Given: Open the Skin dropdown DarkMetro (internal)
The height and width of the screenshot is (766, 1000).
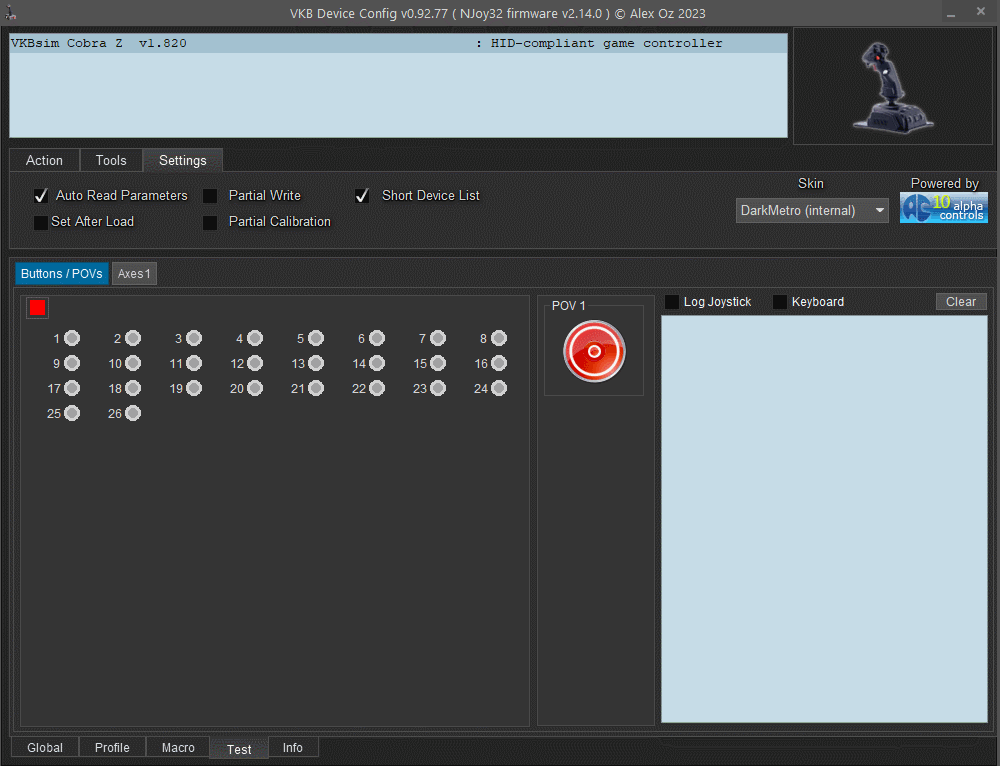Looking at the screenshot, I should [812, 210].
